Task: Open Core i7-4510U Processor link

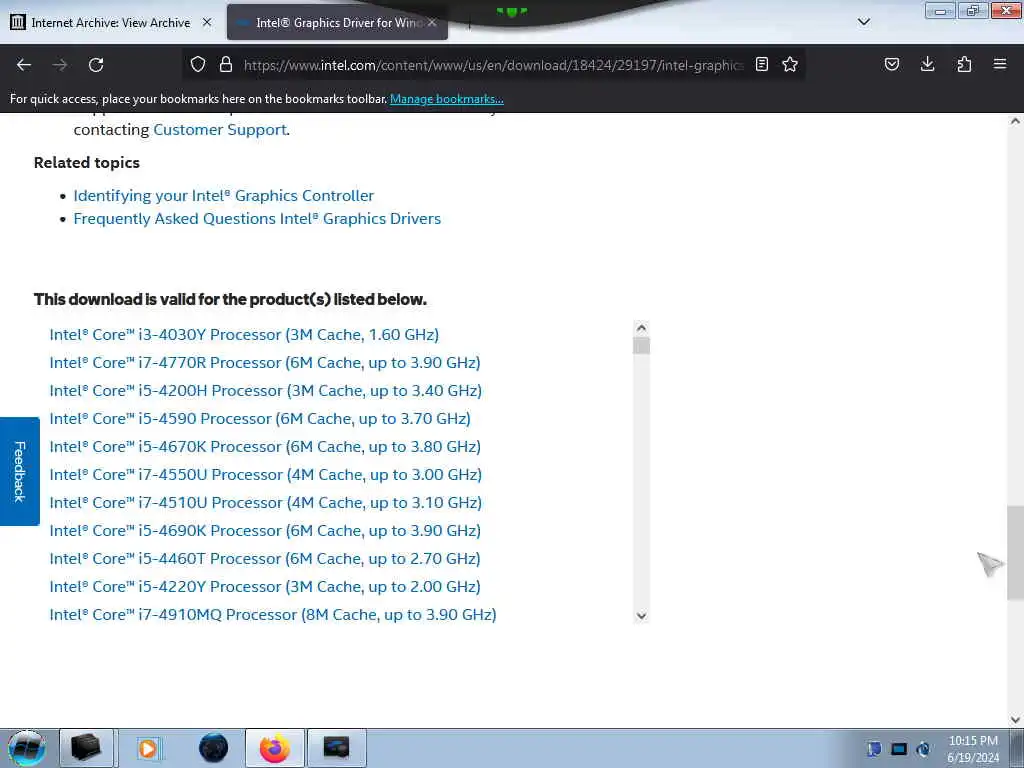Action: (x=266, y=504)
